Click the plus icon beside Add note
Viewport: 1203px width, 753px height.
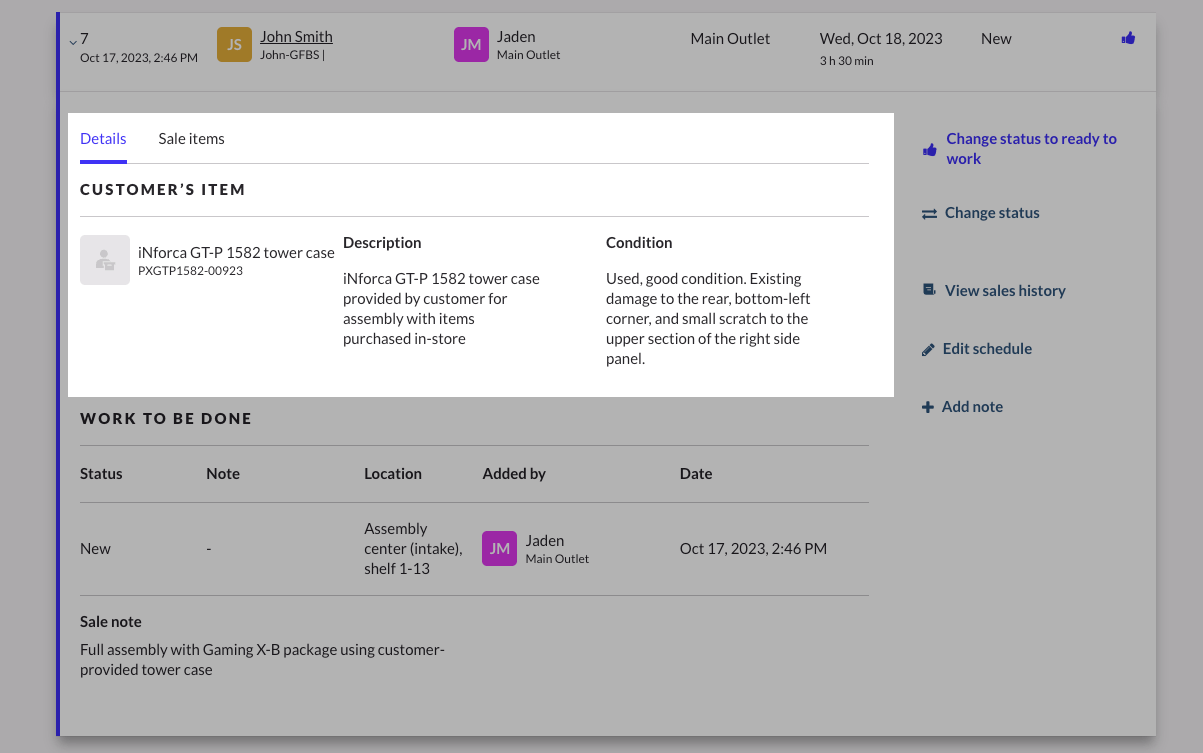pyautogui.click(x=928, y=407)
